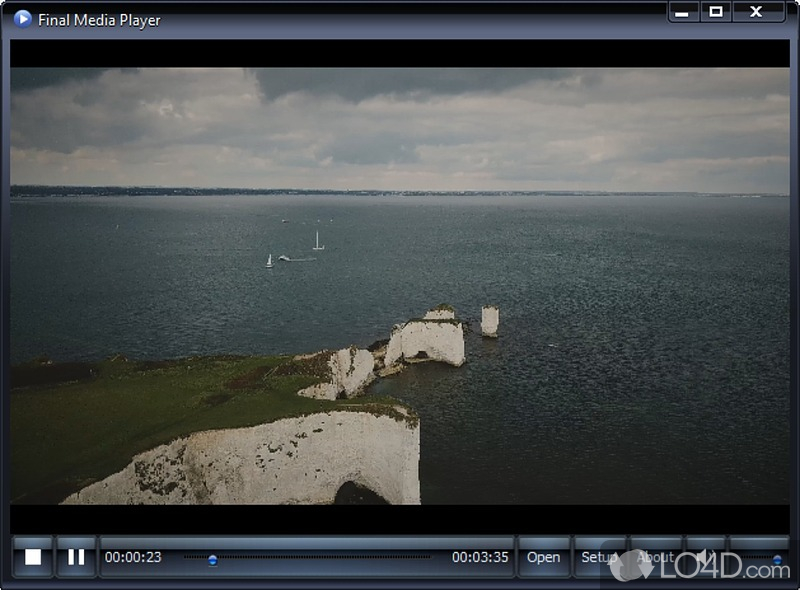Minimize the Final Media Player window

(682, 12)
